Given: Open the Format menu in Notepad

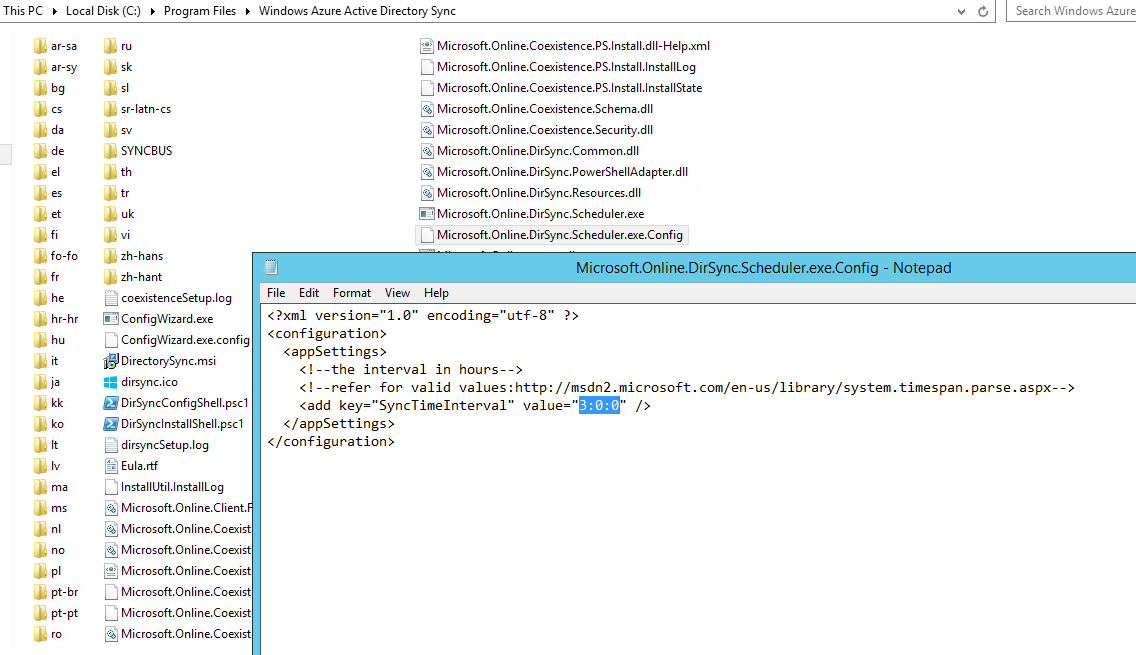Looking at the screenshot, I should pos(352,293).
